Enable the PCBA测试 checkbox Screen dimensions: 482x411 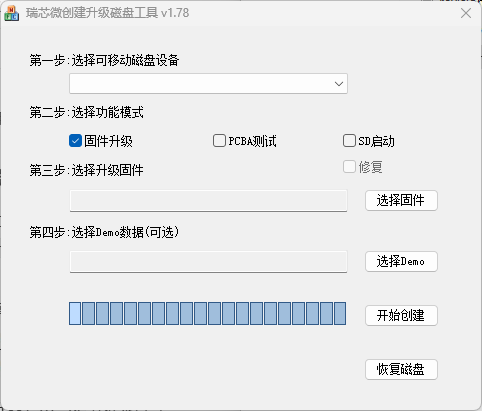click(219, 141)
